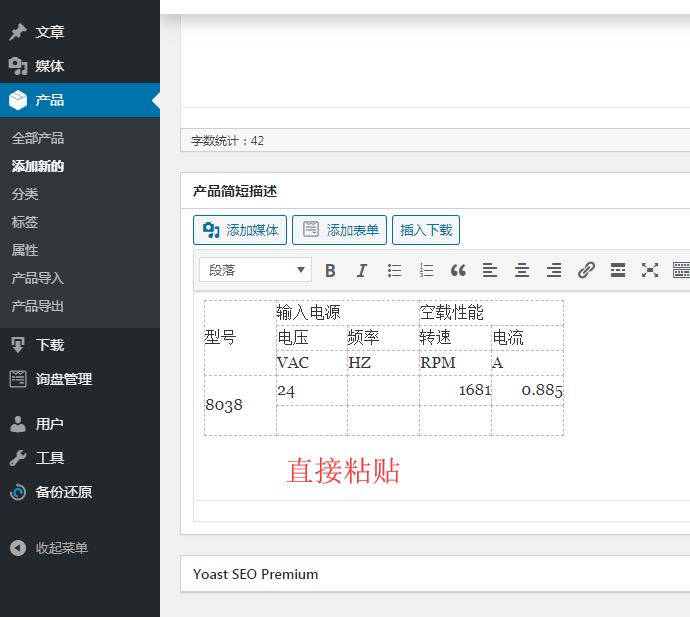Screen dimensions: 690x617
Task: Click the pushpin icon beside 文章
Action: (18, 32)
